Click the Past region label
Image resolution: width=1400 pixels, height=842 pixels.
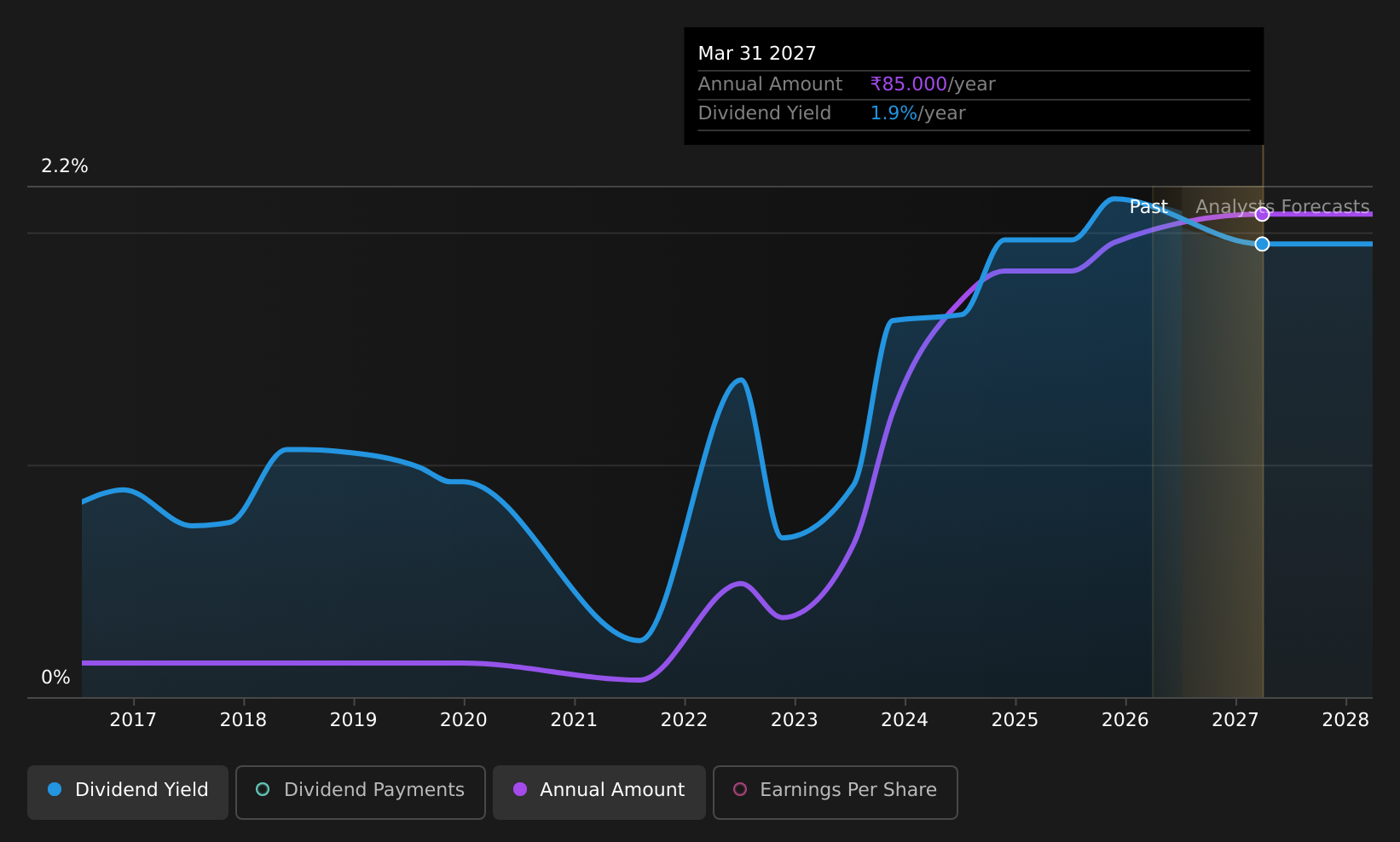point(1148,207)
